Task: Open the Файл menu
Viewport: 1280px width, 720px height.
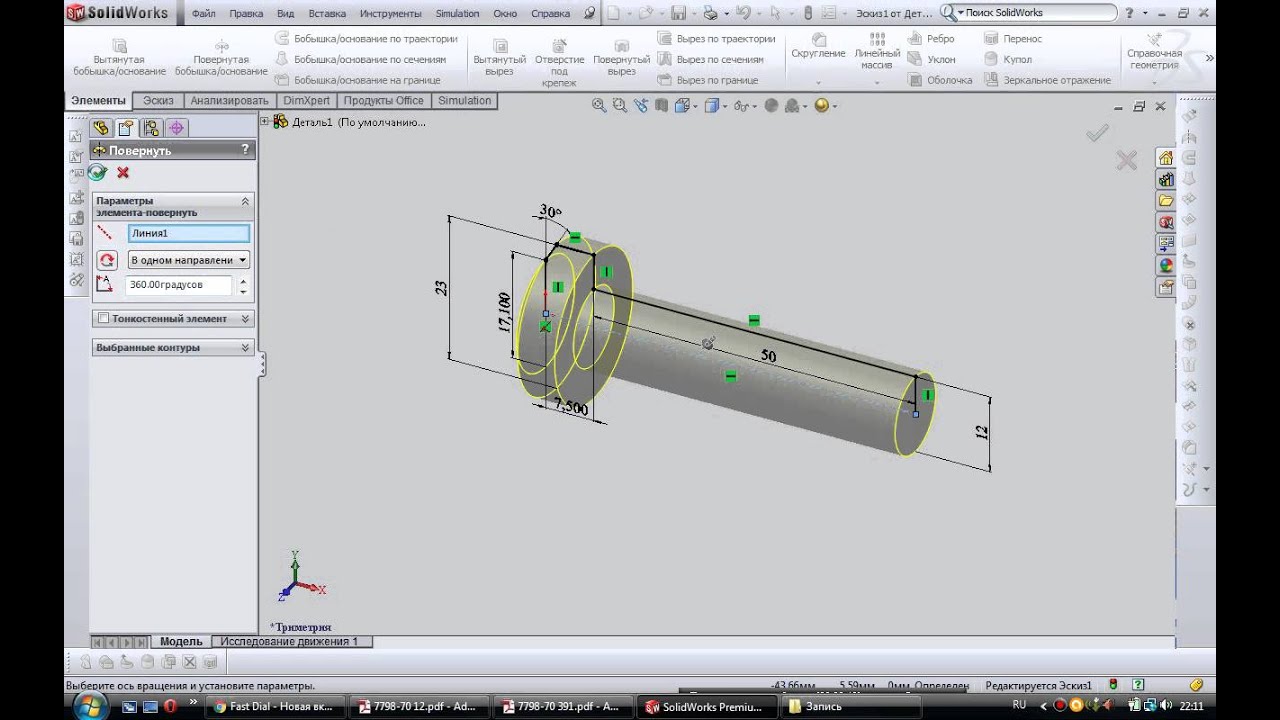Action: coord(203,14)
